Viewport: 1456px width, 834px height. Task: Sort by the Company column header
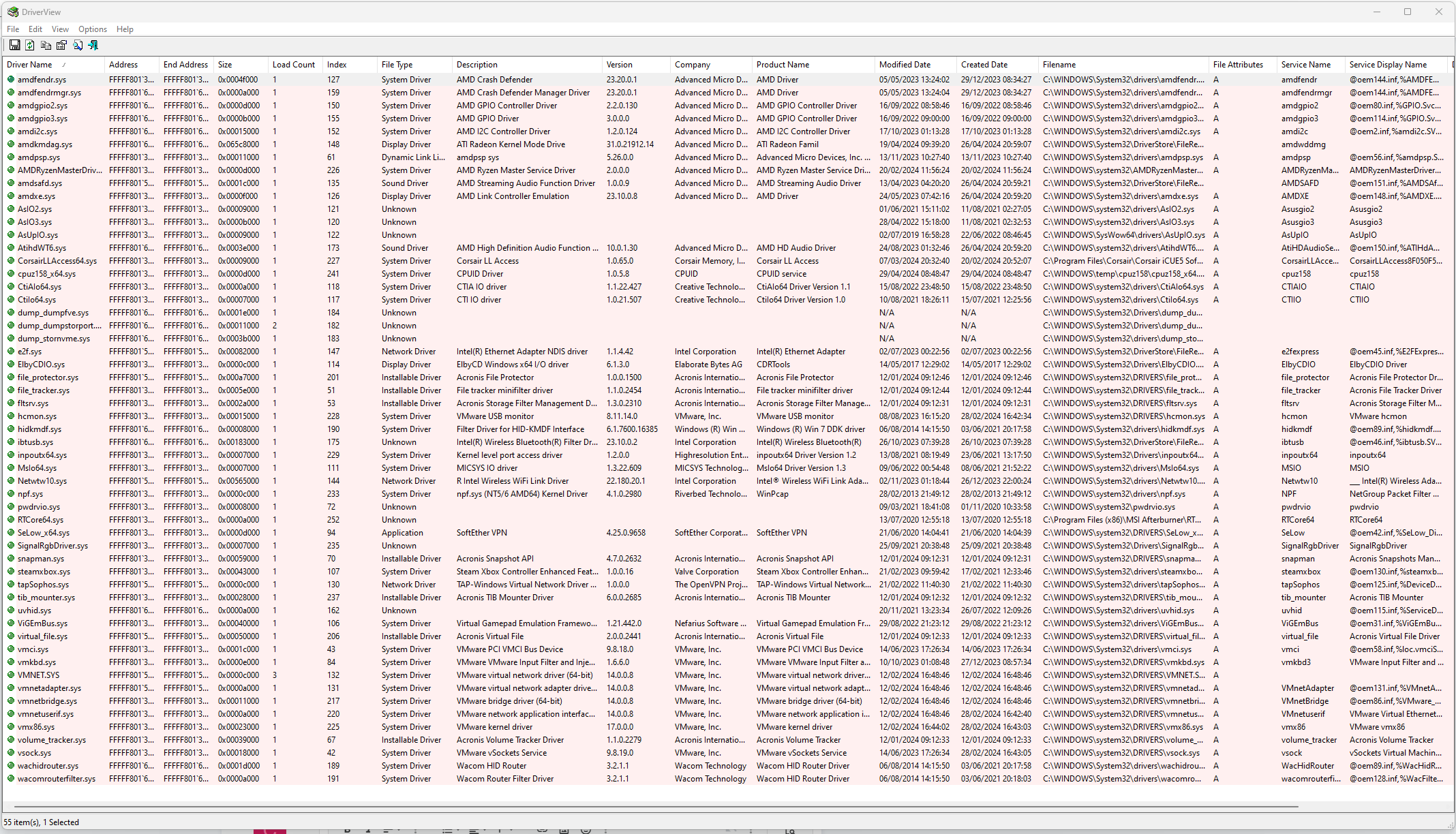click(712, 65)
